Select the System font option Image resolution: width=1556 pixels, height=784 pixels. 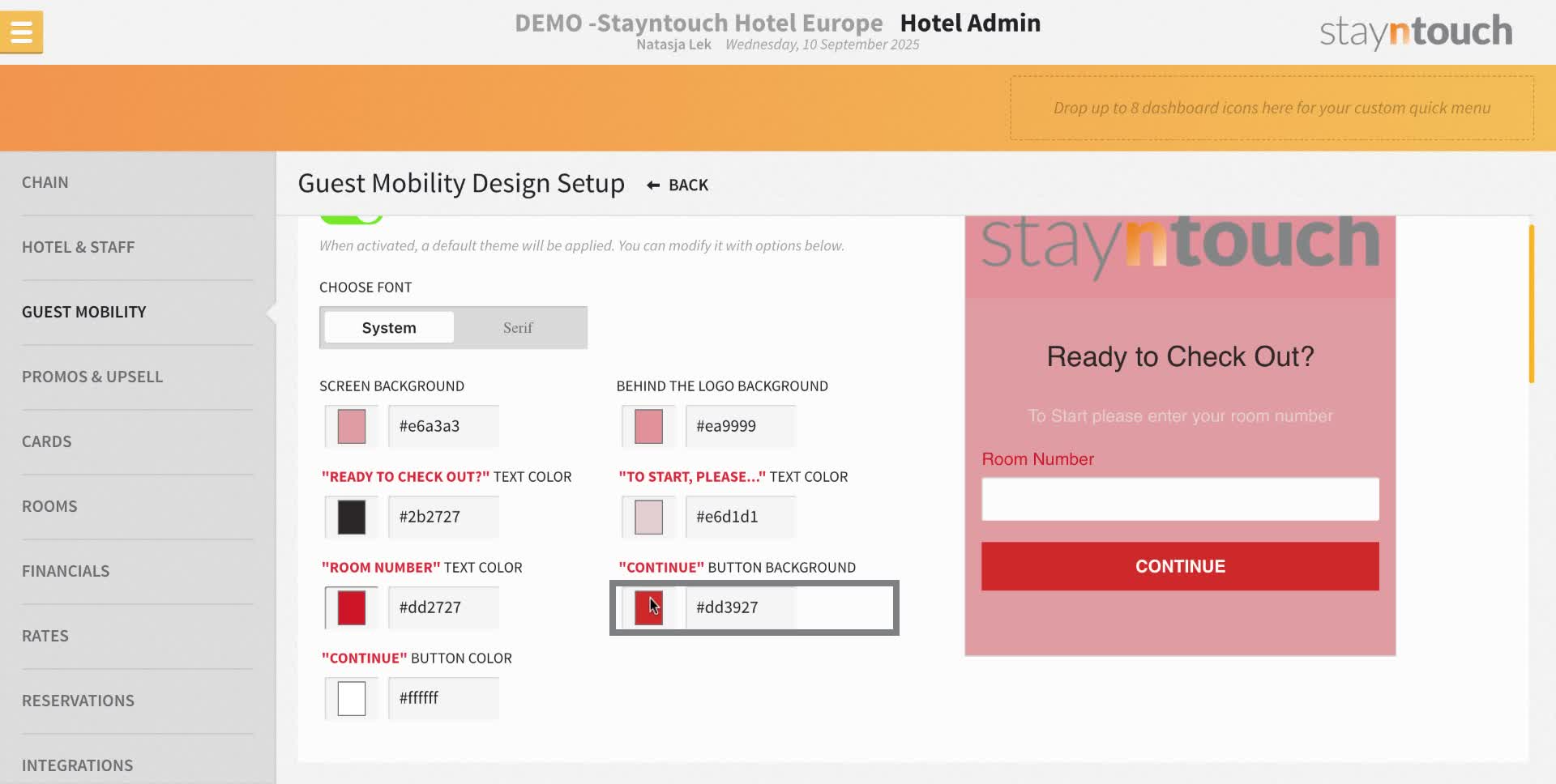[389, 327]
